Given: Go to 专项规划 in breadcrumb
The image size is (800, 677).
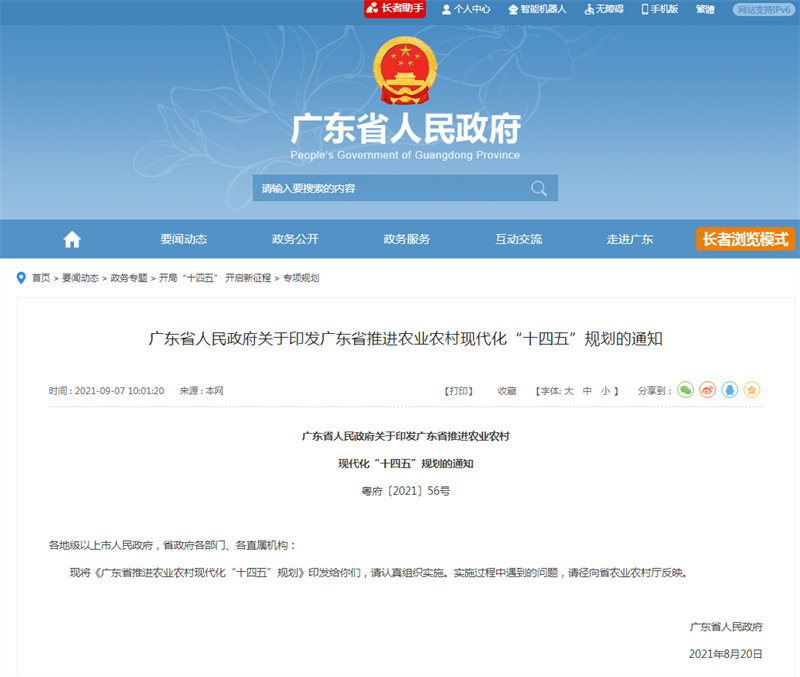Looking at the screenshot, I should click(301, 278).
